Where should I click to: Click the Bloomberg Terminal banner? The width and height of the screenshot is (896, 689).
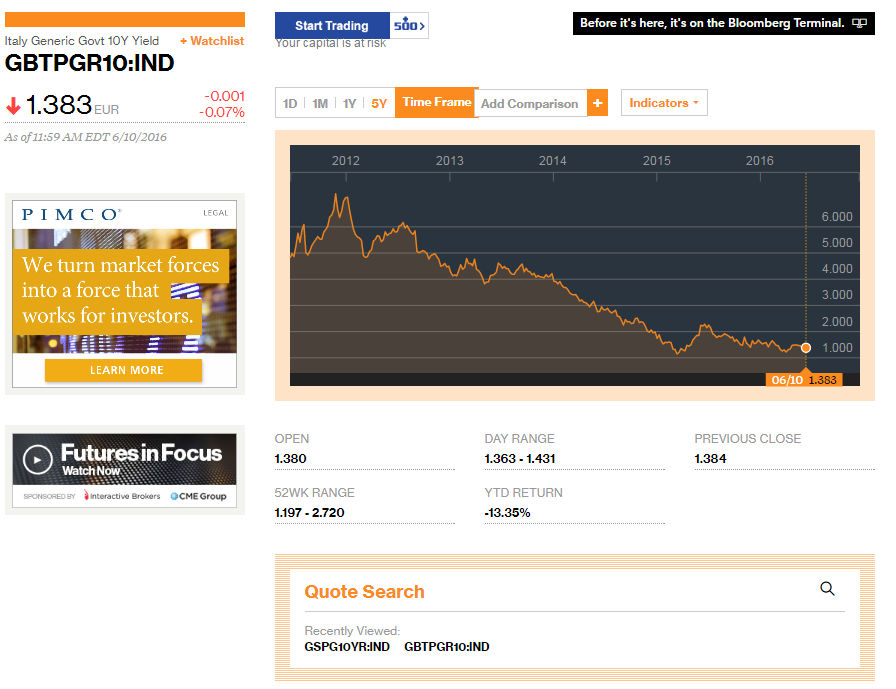tap(723, 23)
